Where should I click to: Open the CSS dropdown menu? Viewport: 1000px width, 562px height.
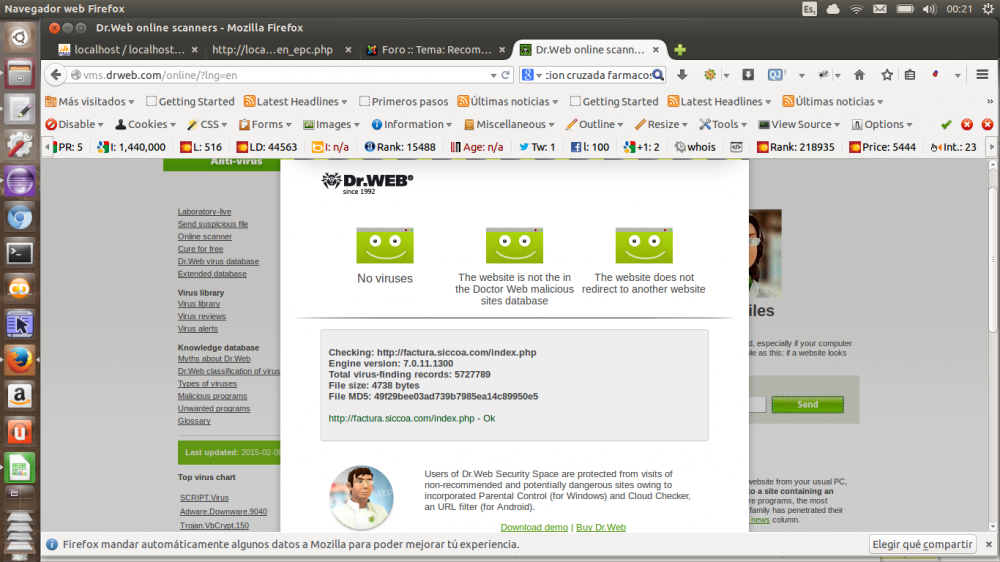(207, 124)
